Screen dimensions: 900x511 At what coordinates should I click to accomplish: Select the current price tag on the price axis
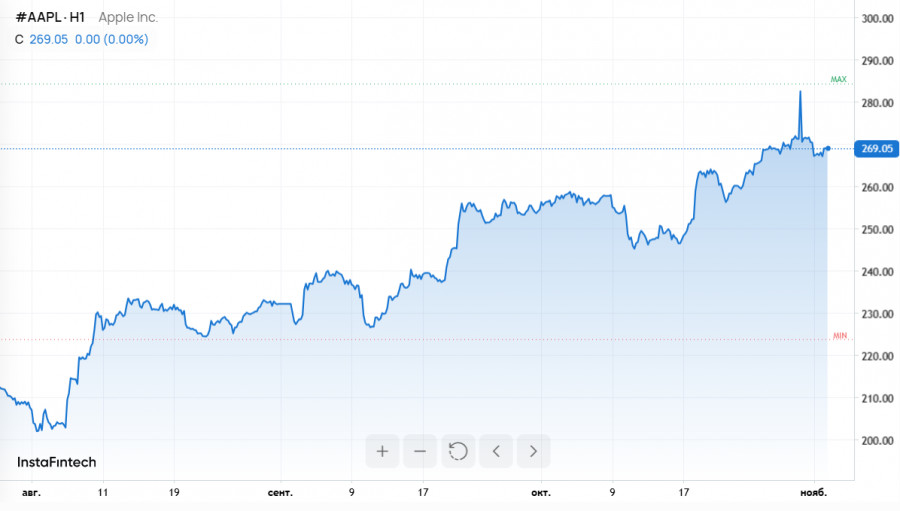coord(876,149)
